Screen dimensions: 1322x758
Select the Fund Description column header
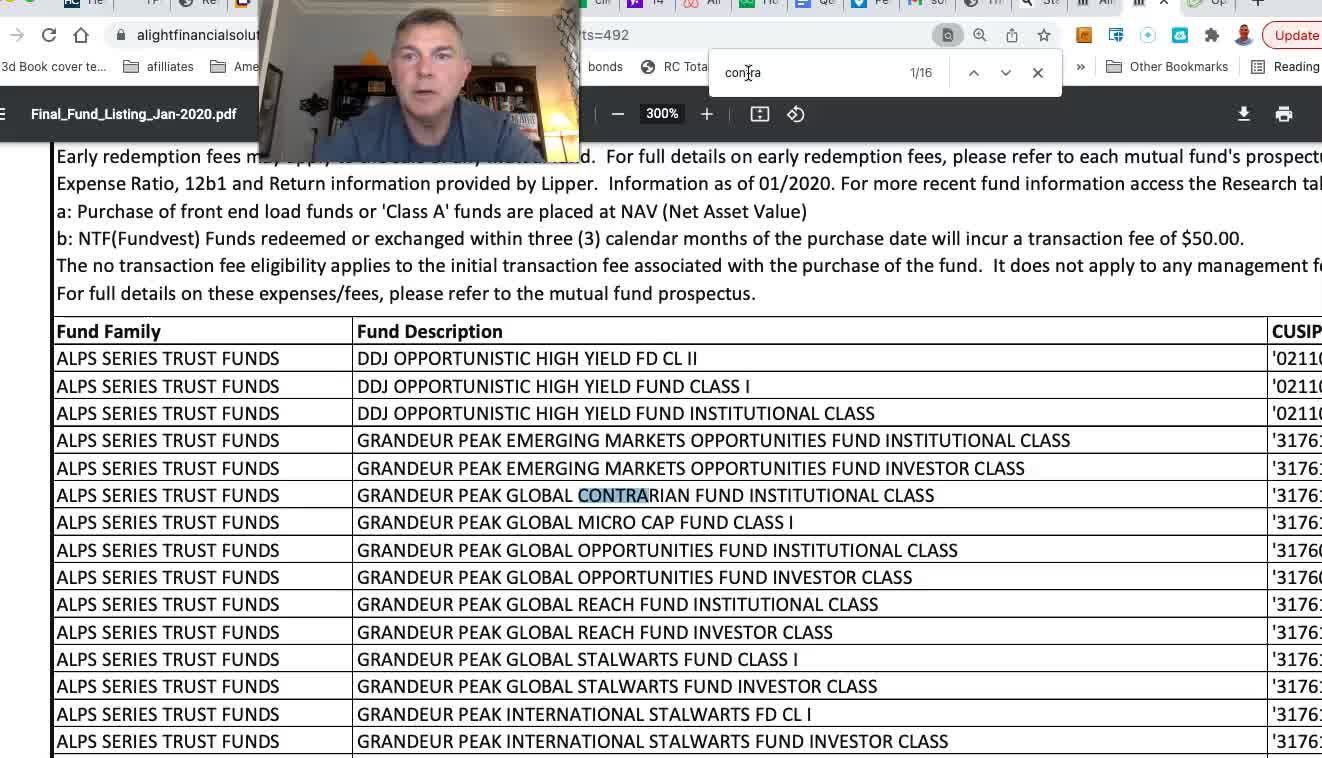click(430, 331)
